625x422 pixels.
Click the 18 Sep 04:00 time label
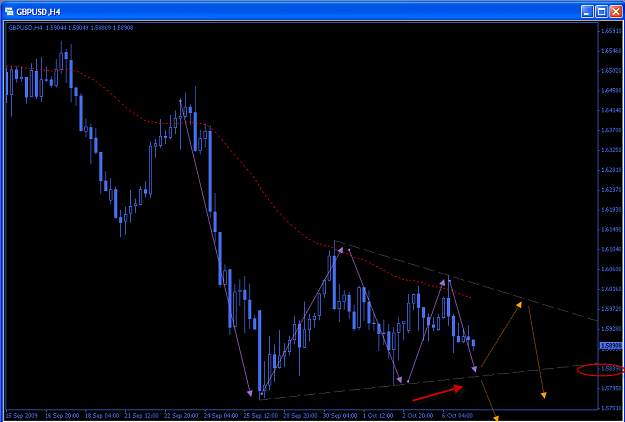pyautogui.click(x=102, y=415)
